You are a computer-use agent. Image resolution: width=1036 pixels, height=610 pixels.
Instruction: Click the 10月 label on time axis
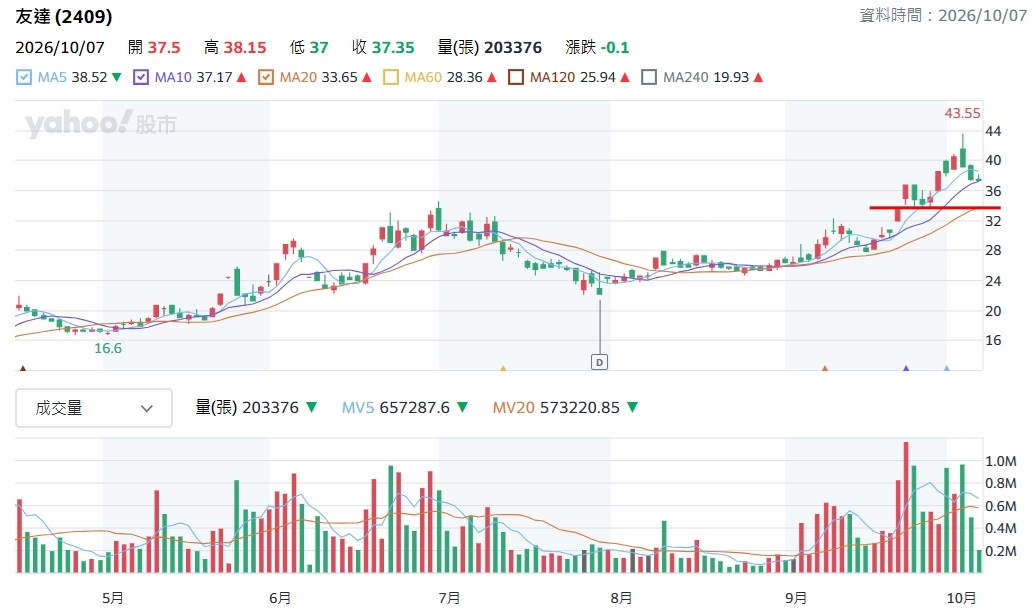pos(961,598)
